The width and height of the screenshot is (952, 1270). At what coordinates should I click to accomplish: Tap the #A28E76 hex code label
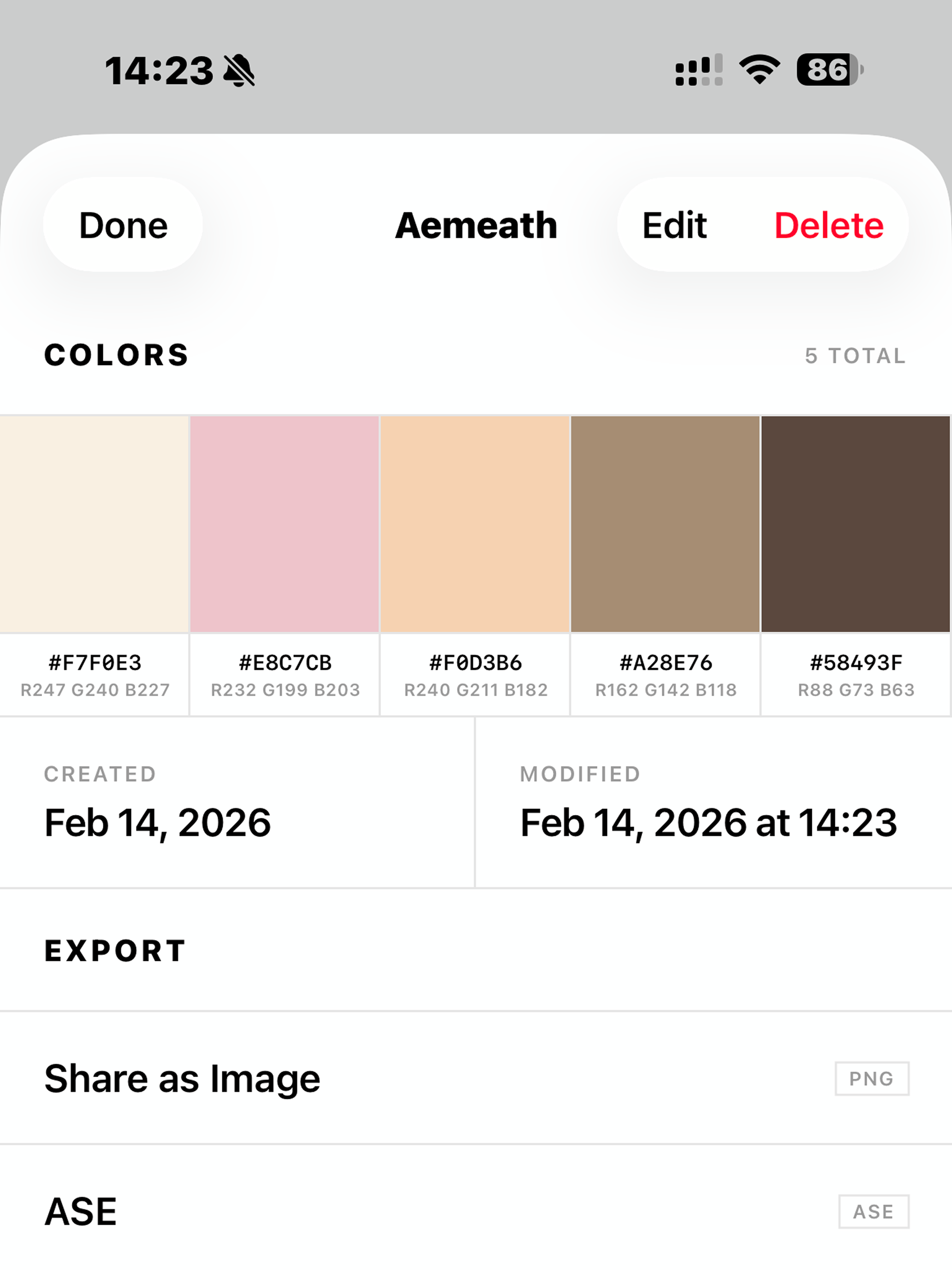point(666,663)
